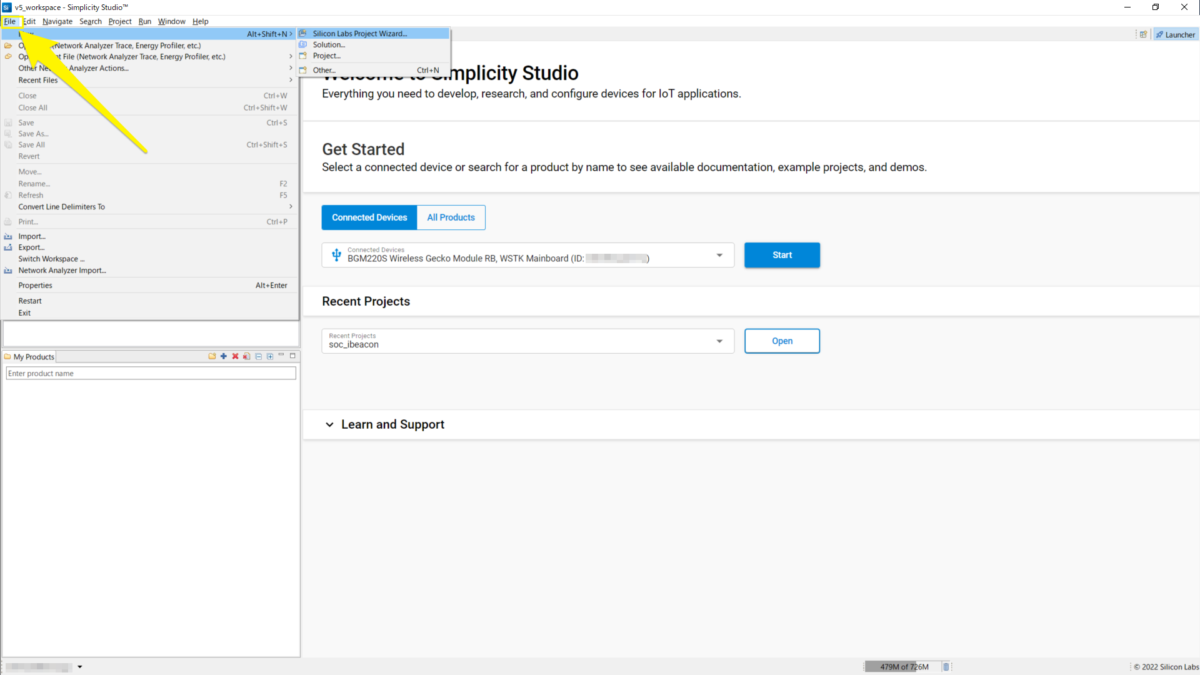Click the Network Analyzer Import icon

point(9,270)
